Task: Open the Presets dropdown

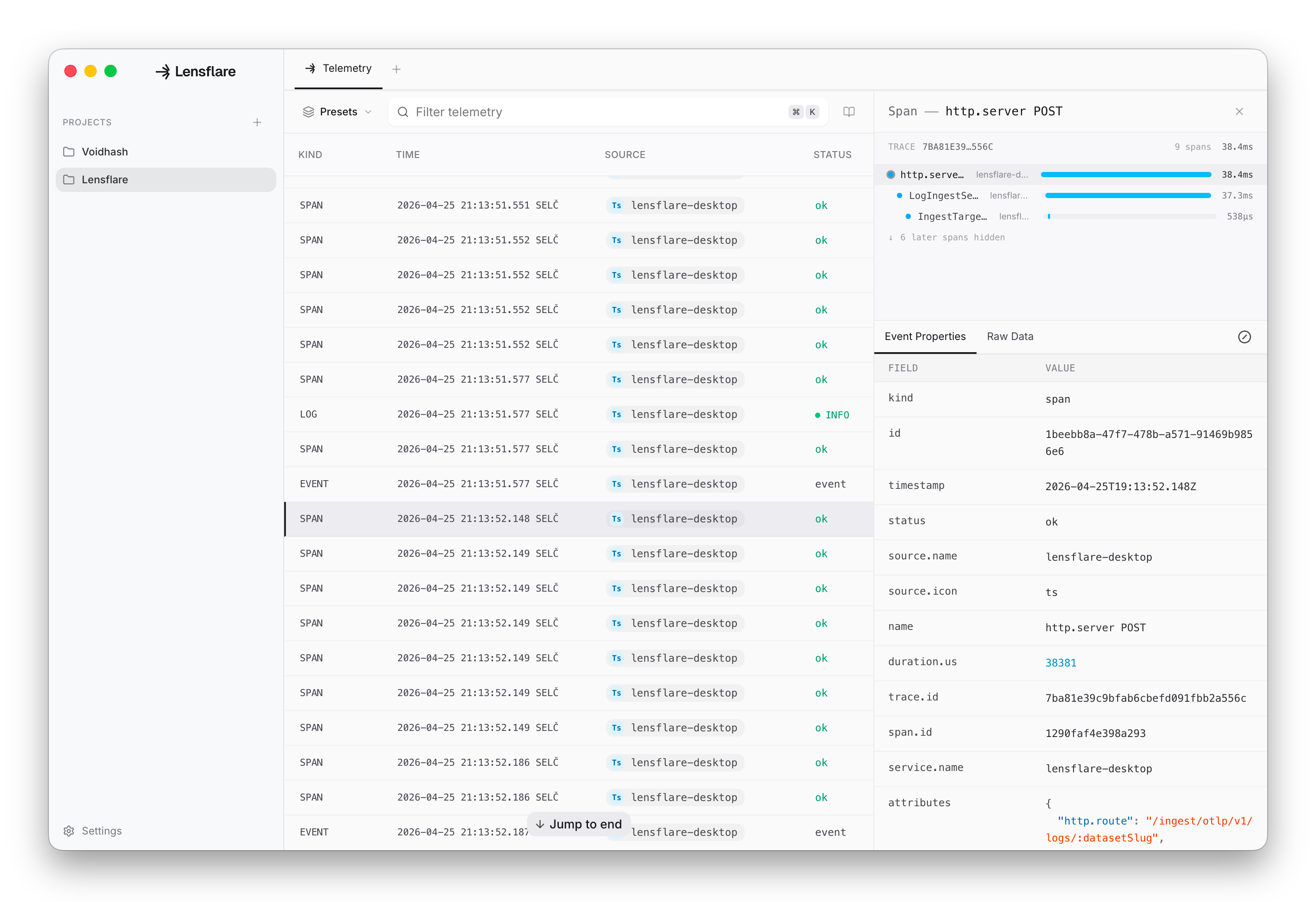Action: (338, 112)
